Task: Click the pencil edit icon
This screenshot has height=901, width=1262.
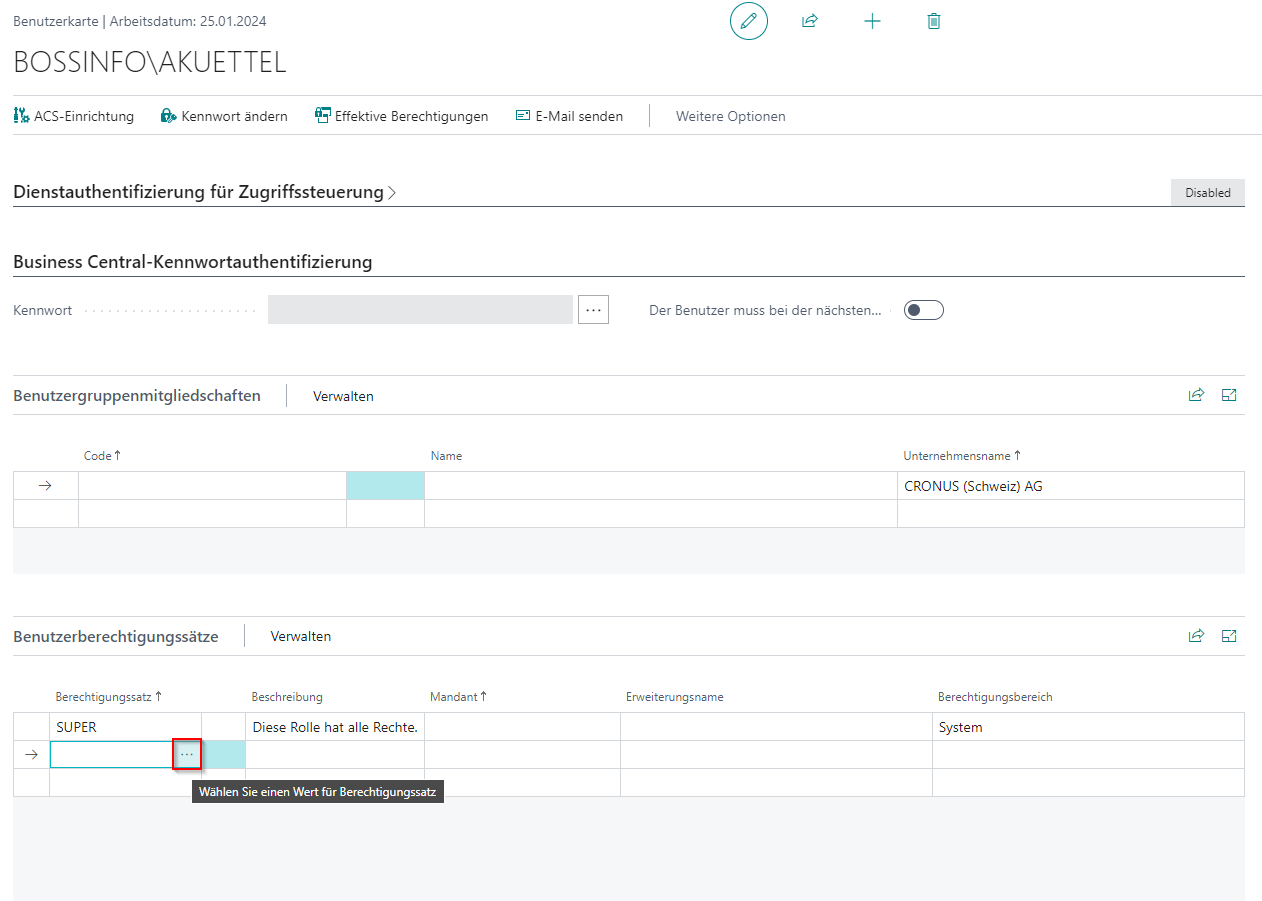Action: point(748,21)
